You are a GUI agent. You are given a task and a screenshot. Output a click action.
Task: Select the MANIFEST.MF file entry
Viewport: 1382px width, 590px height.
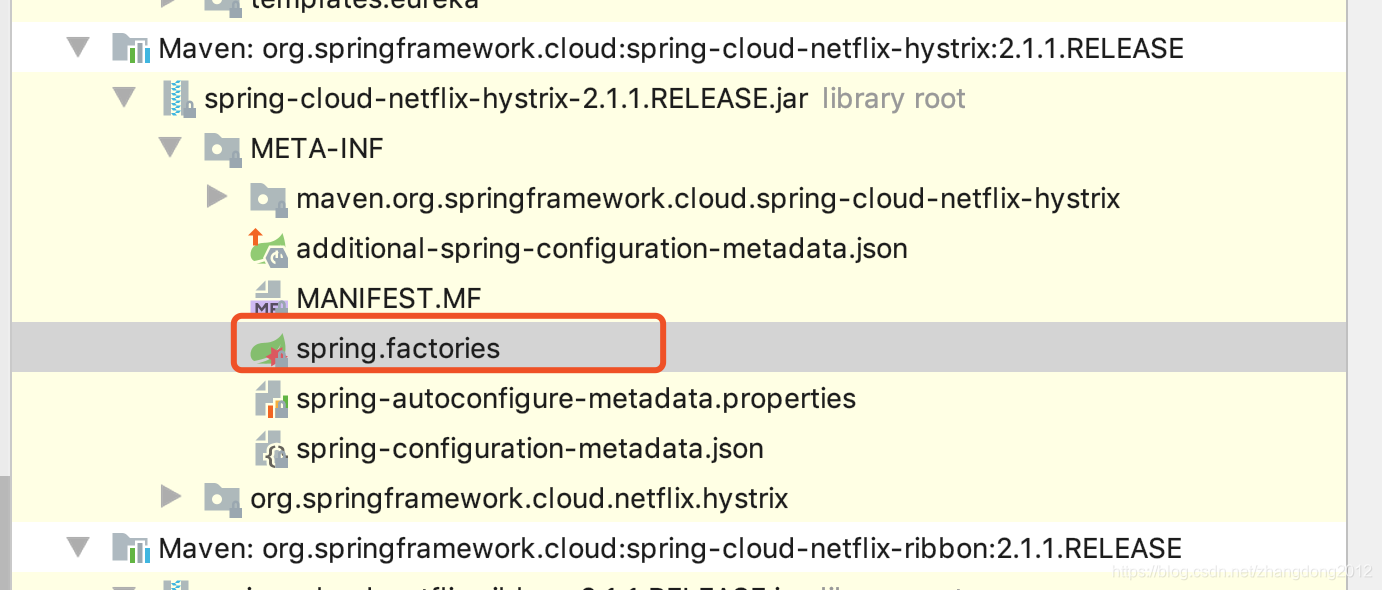[388, 299]
